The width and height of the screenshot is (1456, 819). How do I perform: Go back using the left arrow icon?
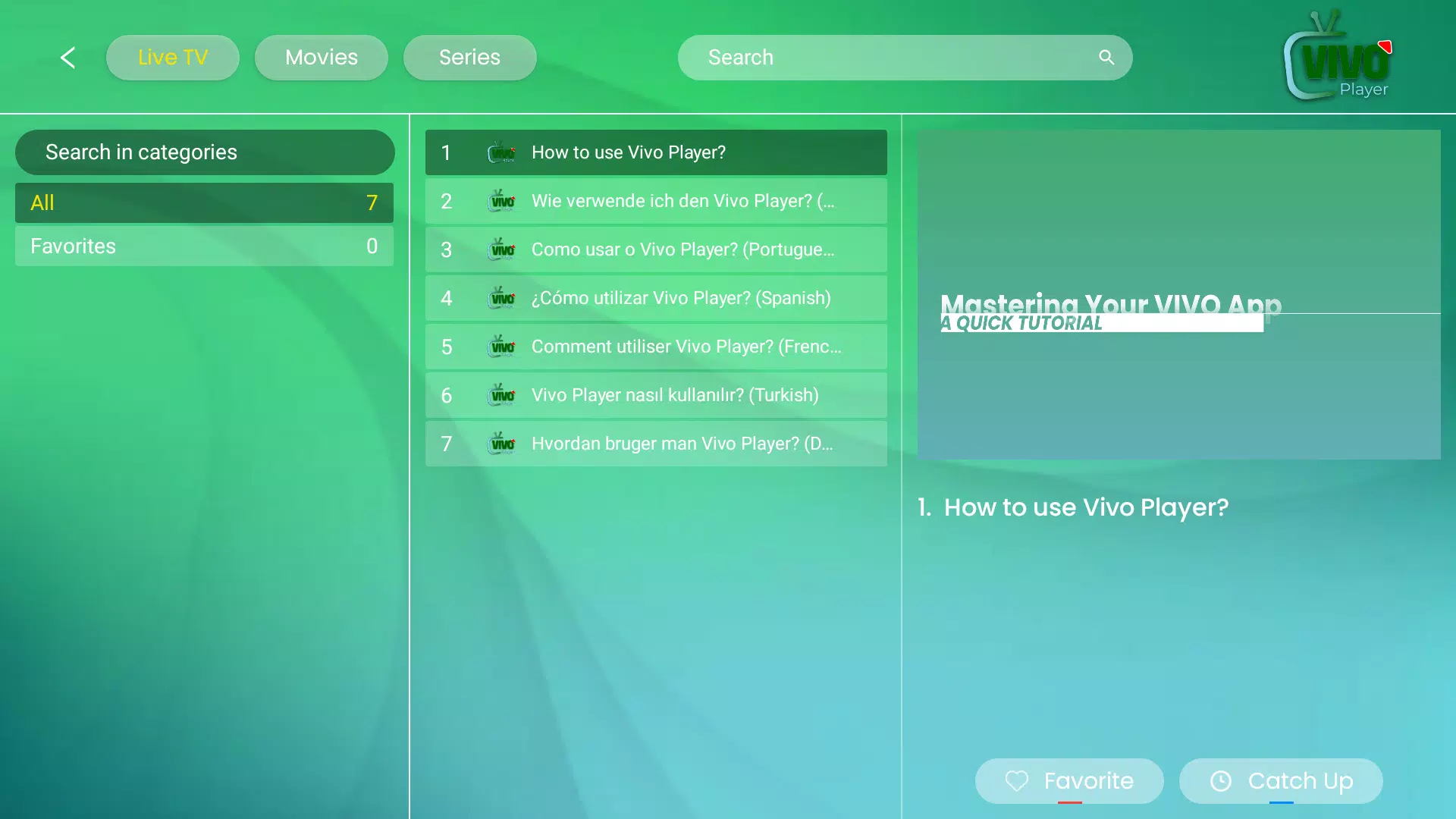pyautogui.click(x=67, y=58)
